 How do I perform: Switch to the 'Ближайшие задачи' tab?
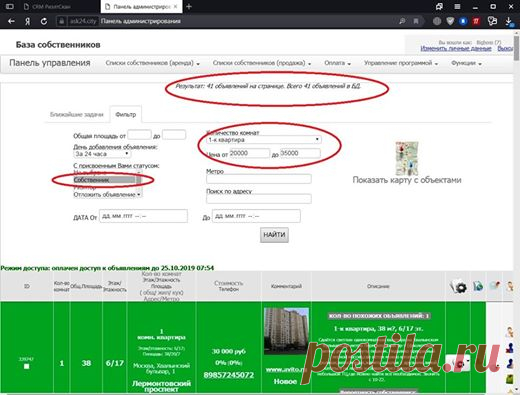click(x=77, y=114)
